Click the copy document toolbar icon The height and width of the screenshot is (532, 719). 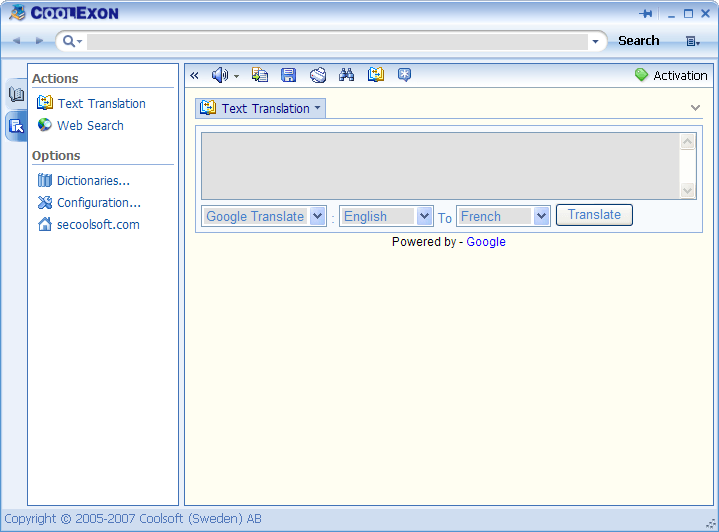[260, 75]
